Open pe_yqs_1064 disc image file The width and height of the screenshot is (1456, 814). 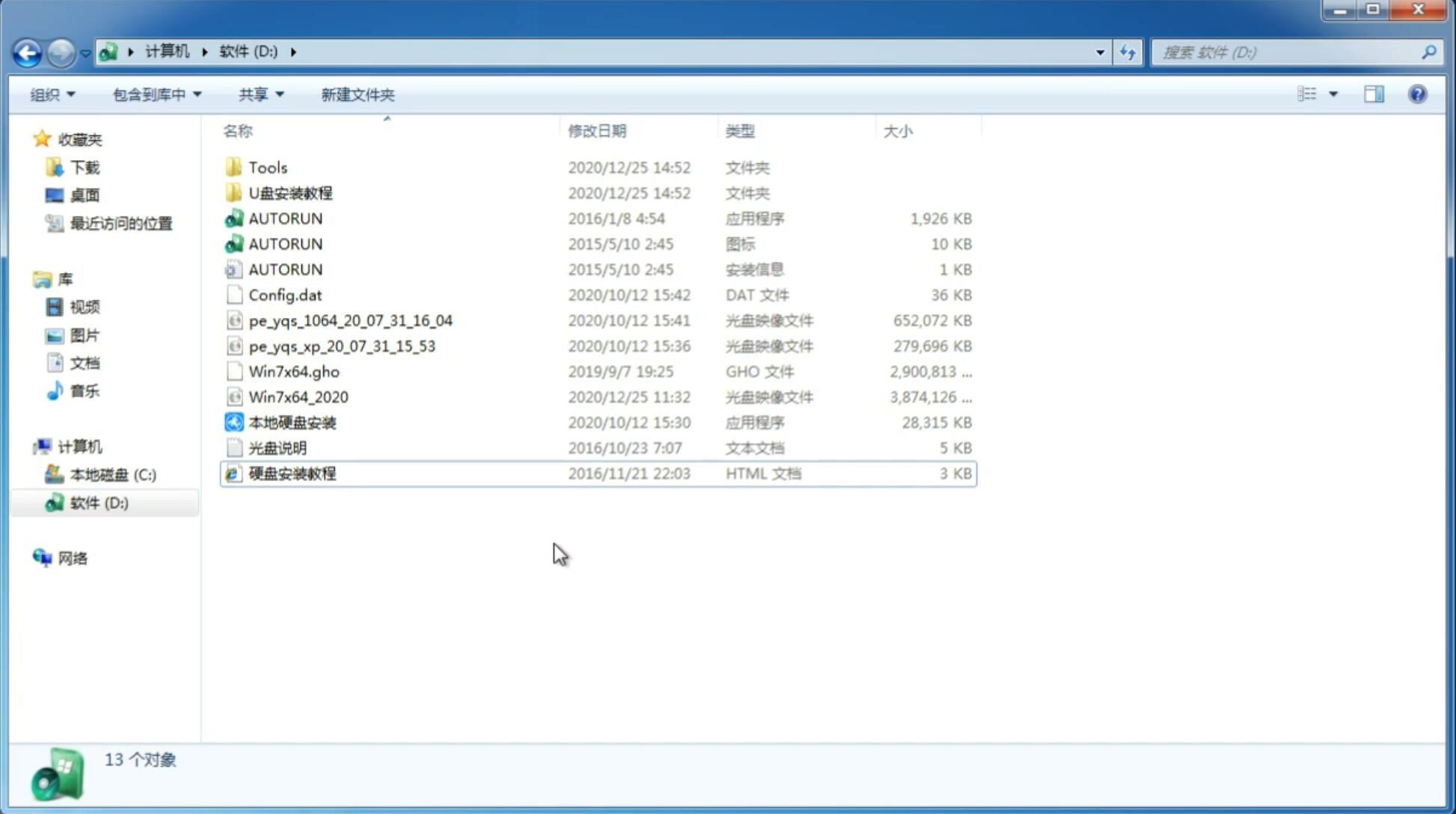coord(350,320)
